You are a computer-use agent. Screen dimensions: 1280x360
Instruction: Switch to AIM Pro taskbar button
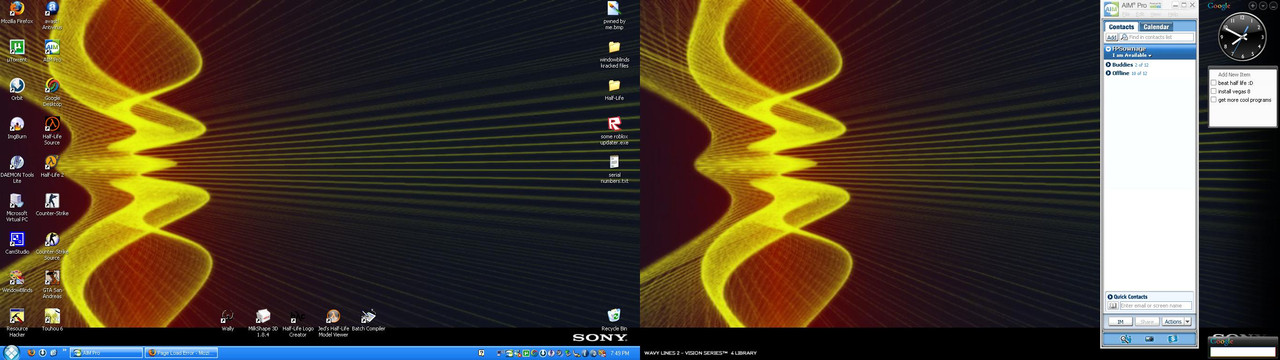[107, 353]
